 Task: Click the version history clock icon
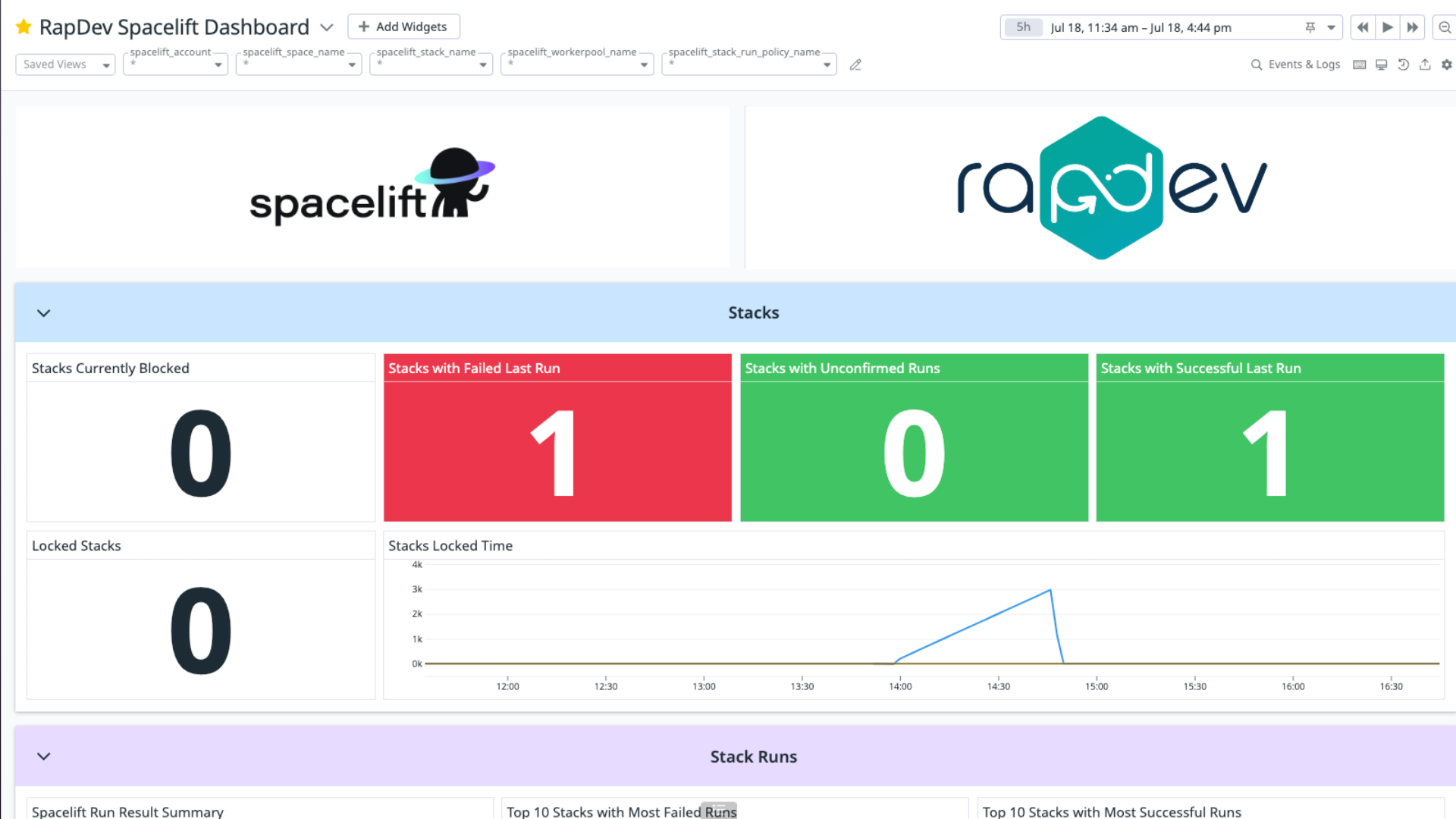pyautogui.click(x=1403, y=65)
